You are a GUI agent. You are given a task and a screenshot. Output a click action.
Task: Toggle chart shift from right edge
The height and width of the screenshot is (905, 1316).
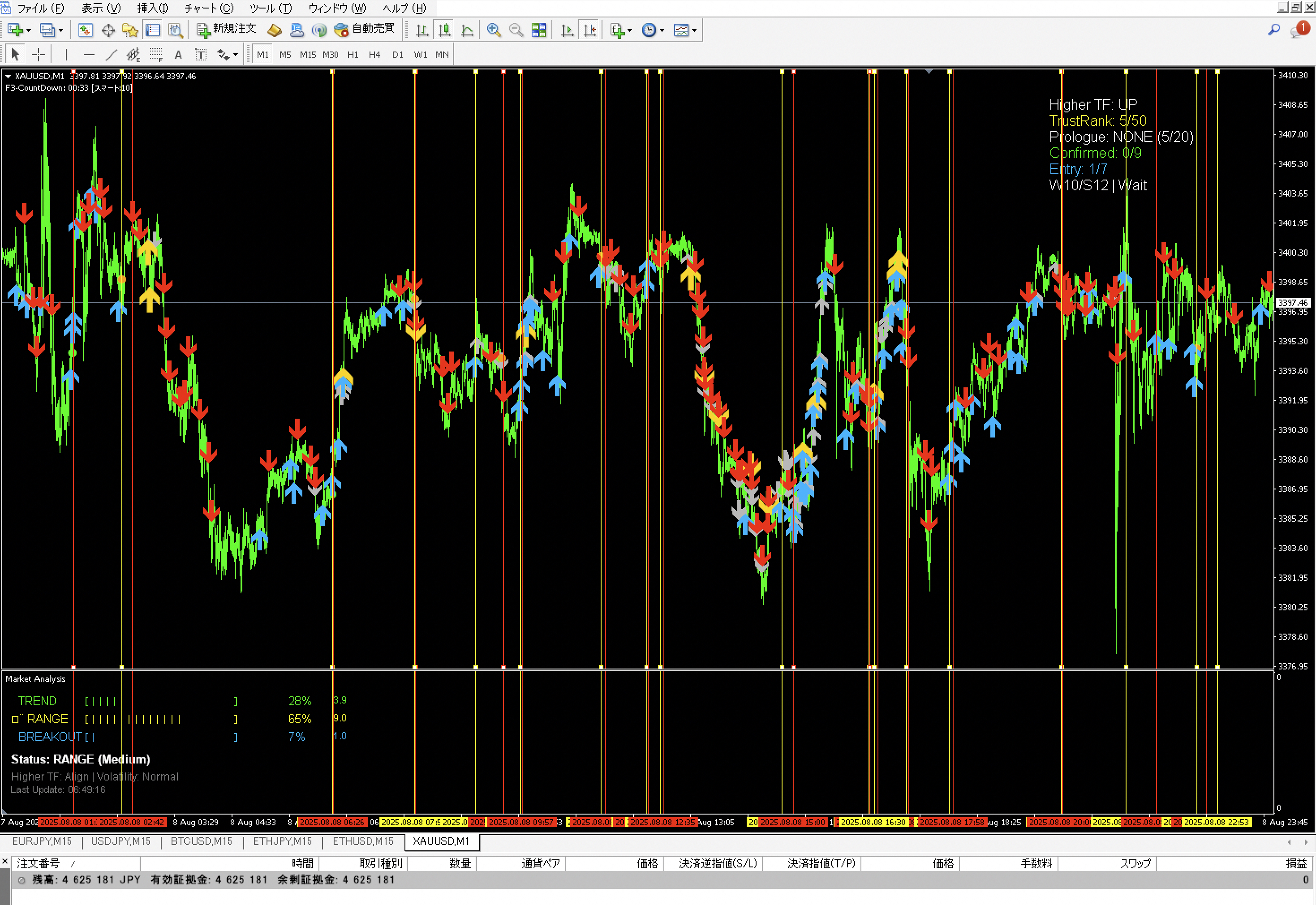click(590, 30)
